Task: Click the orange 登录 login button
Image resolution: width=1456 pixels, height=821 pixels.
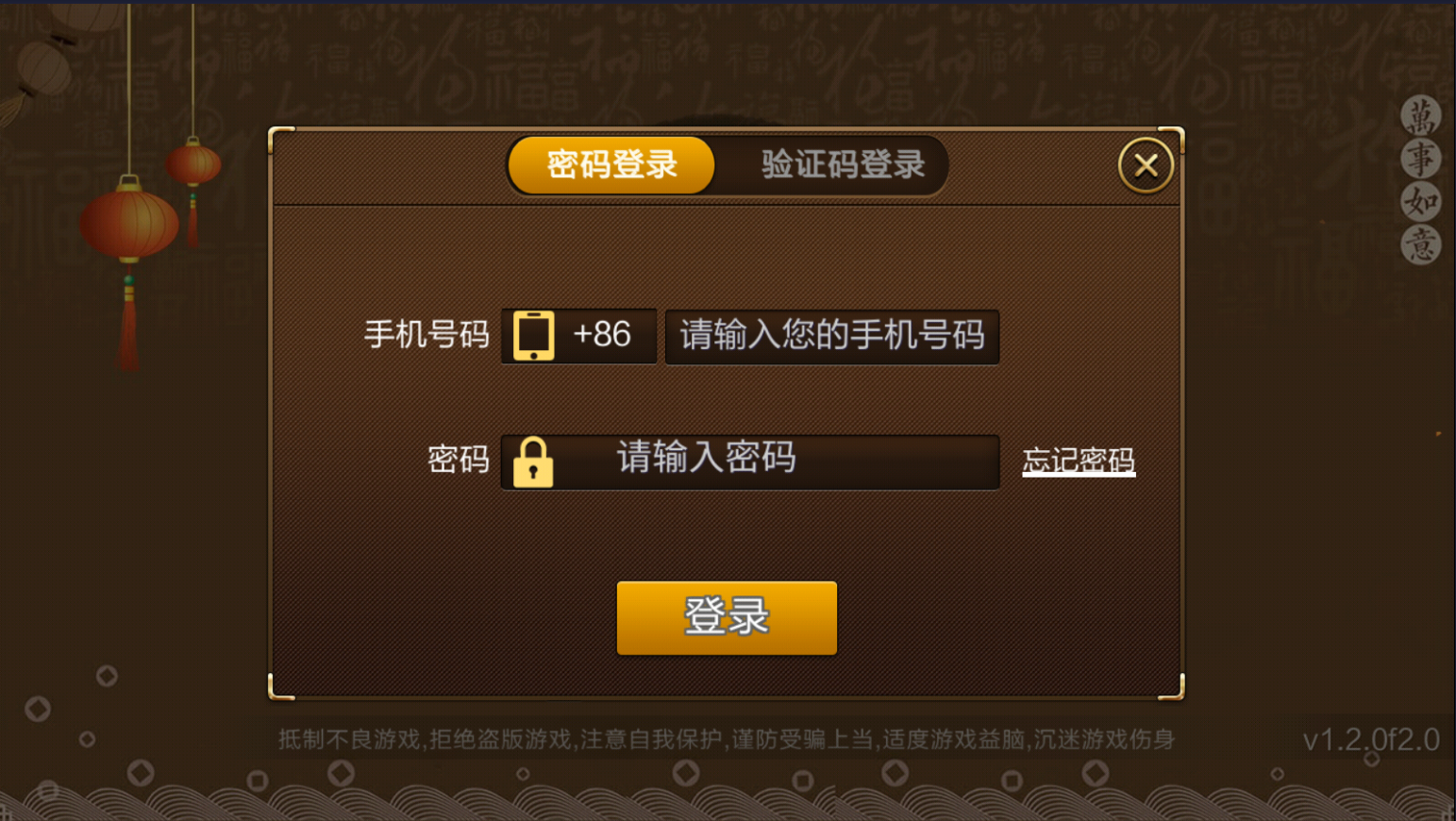Action: tap(727, 618)
